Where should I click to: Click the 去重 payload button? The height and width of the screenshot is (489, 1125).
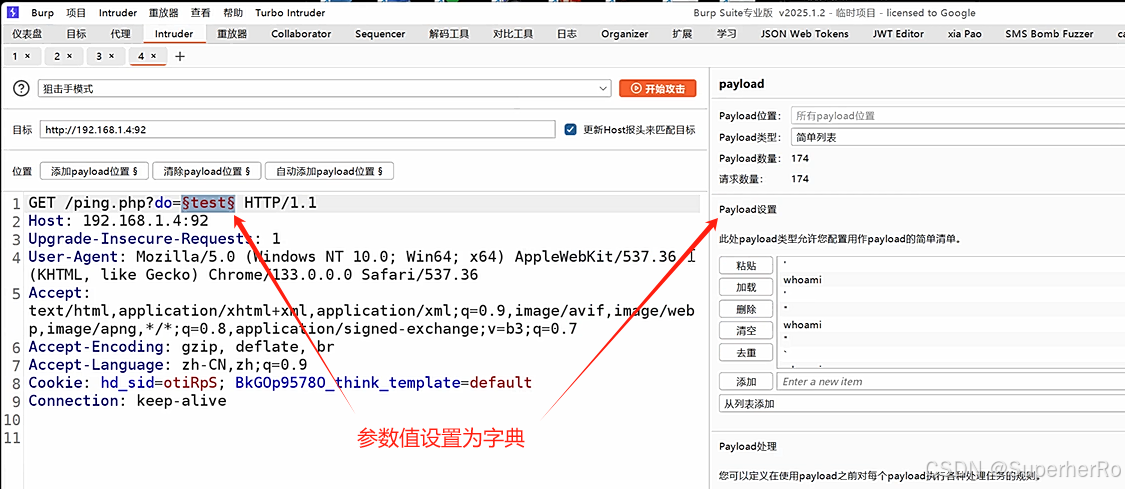(x=746, y=353)
